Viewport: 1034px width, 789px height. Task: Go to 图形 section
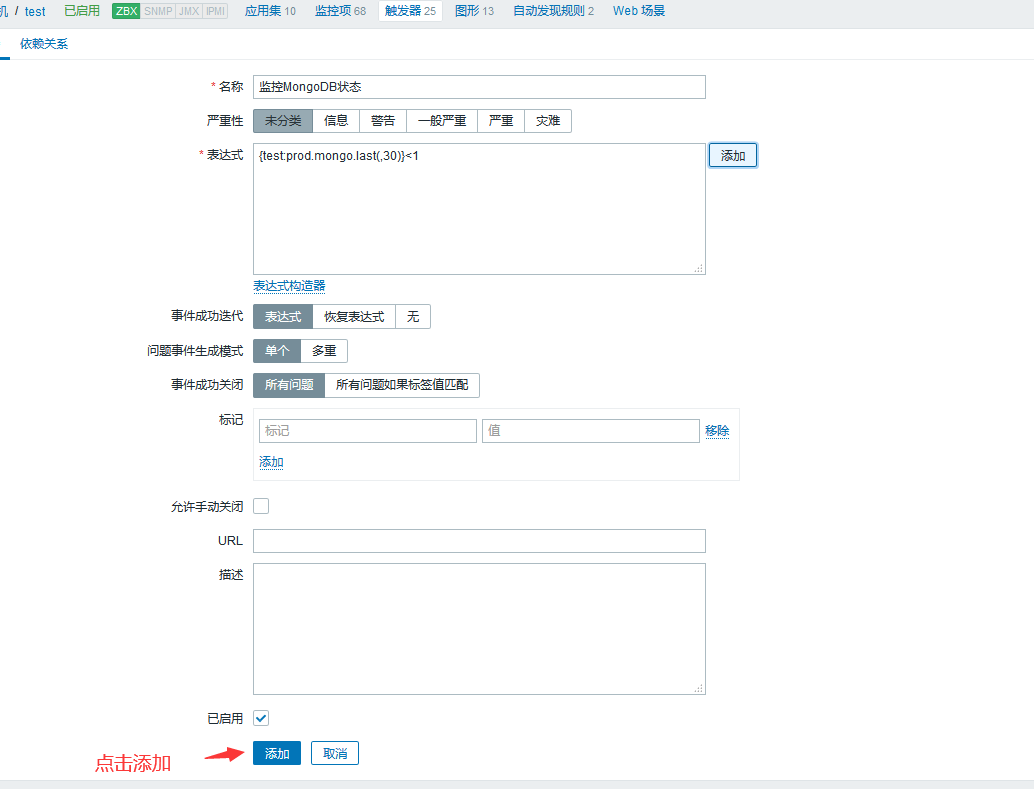click(474, 11)
